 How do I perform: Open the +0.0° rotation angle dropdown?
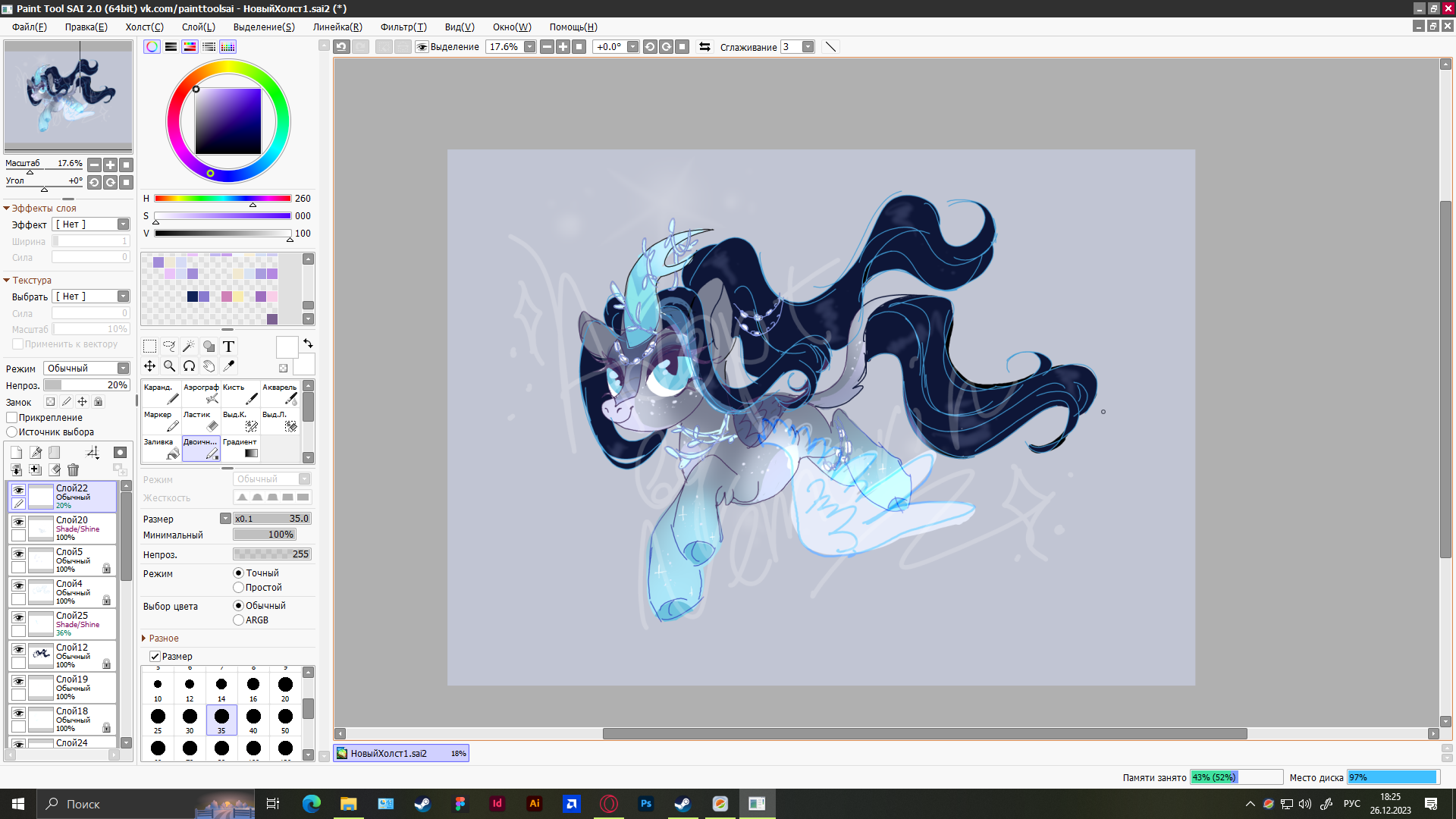coord(632,47)
